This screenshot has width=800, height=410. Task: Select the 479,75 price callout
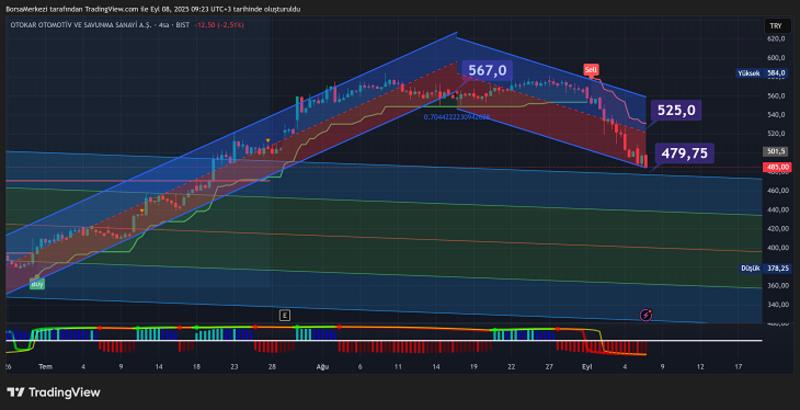tap(684, 153)
